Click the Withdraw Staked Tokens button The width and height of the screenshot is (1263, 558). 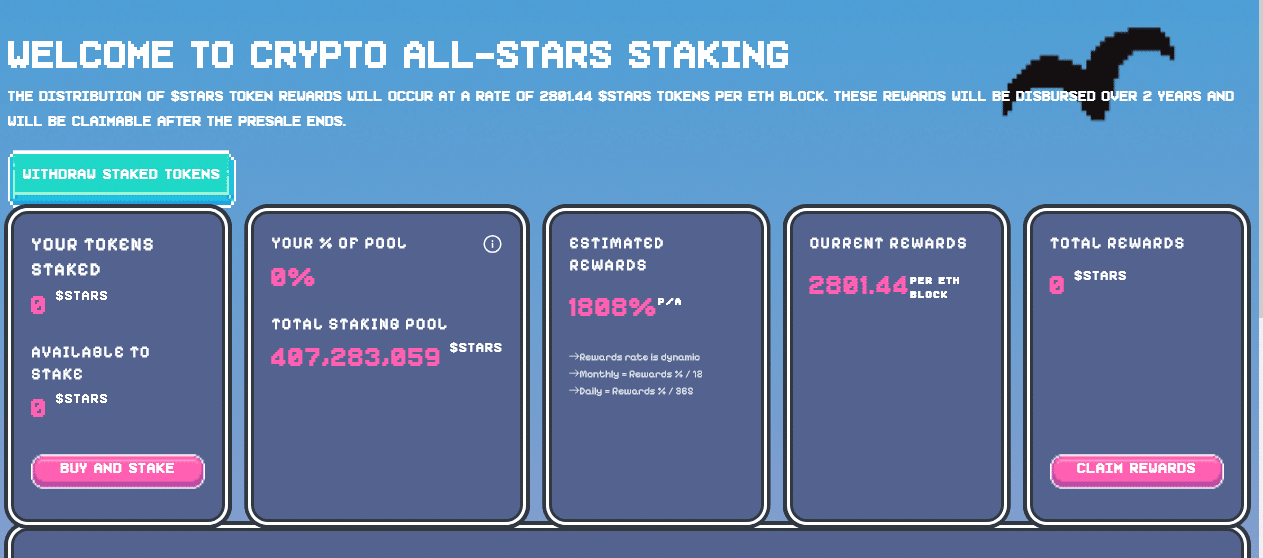(x=121, y=175)
